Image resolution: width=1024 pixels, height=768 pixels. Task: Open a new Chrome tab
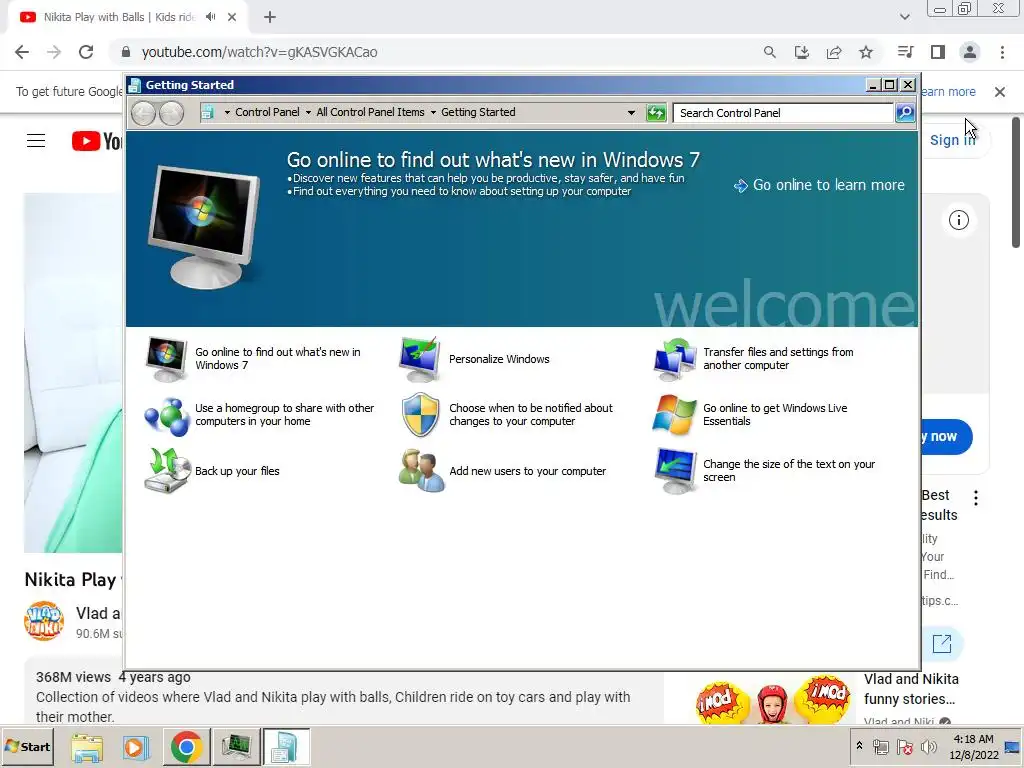click(270, 17)
